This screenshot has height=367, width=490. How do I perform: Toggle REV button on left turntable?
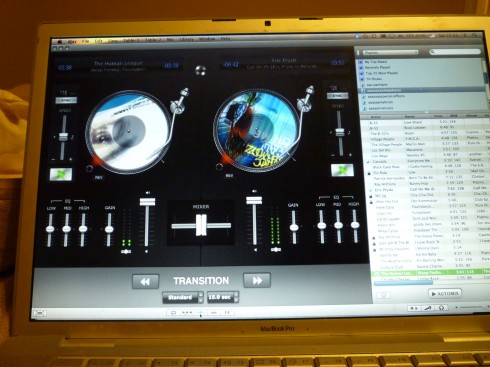98,178
